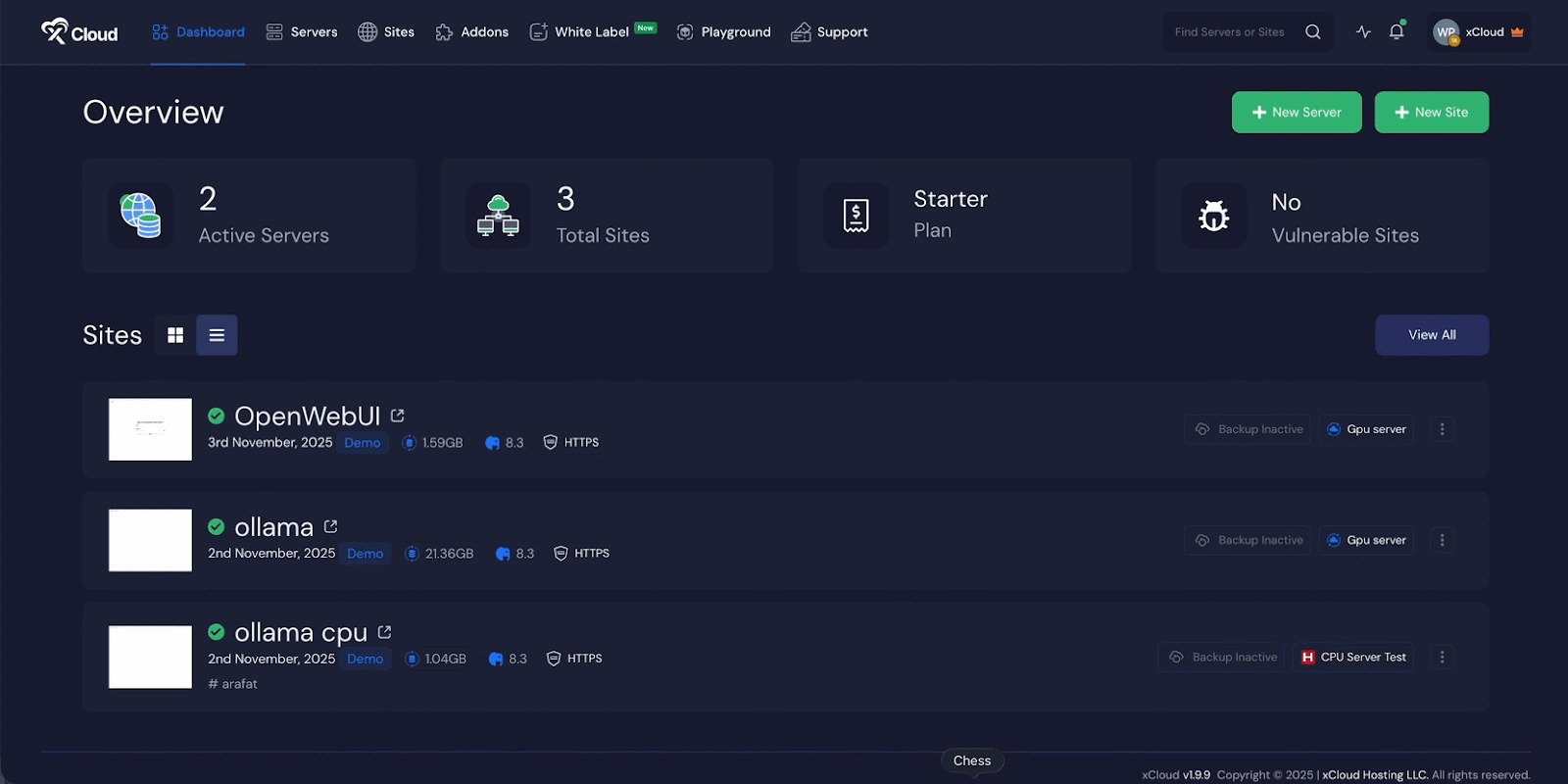Image resolution: width=1568 pixels, height=784 pixels.
Task: Click the 1.59GB disk usage icon
Action: click(x=409, y=443)
